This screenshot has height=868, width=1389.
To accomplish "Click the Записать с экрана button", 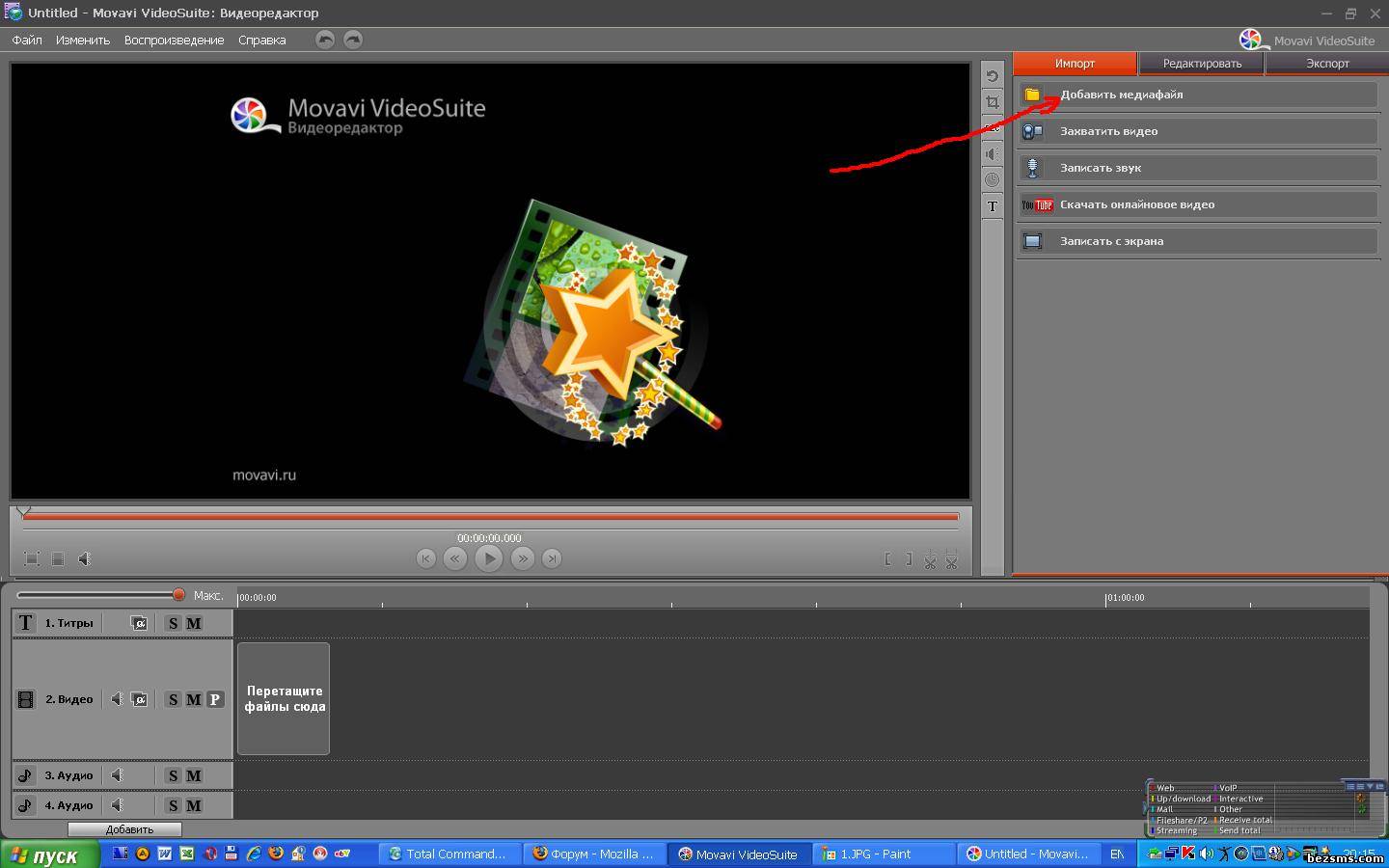I will click(1198, 241).
